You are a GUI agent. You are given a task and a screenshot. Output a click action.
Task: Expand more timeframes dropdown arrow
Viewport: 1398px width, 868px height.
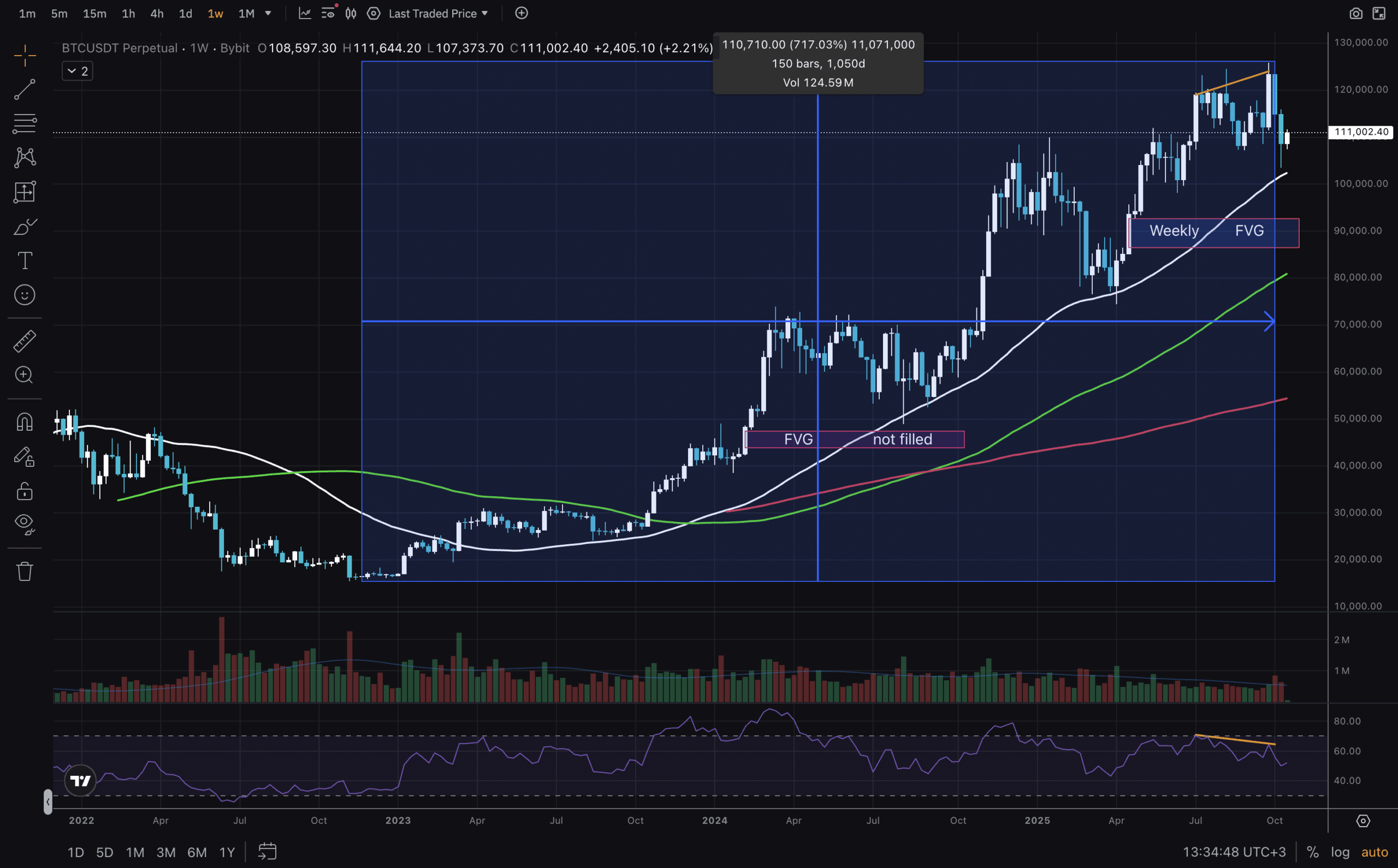(x=268, y=14)
